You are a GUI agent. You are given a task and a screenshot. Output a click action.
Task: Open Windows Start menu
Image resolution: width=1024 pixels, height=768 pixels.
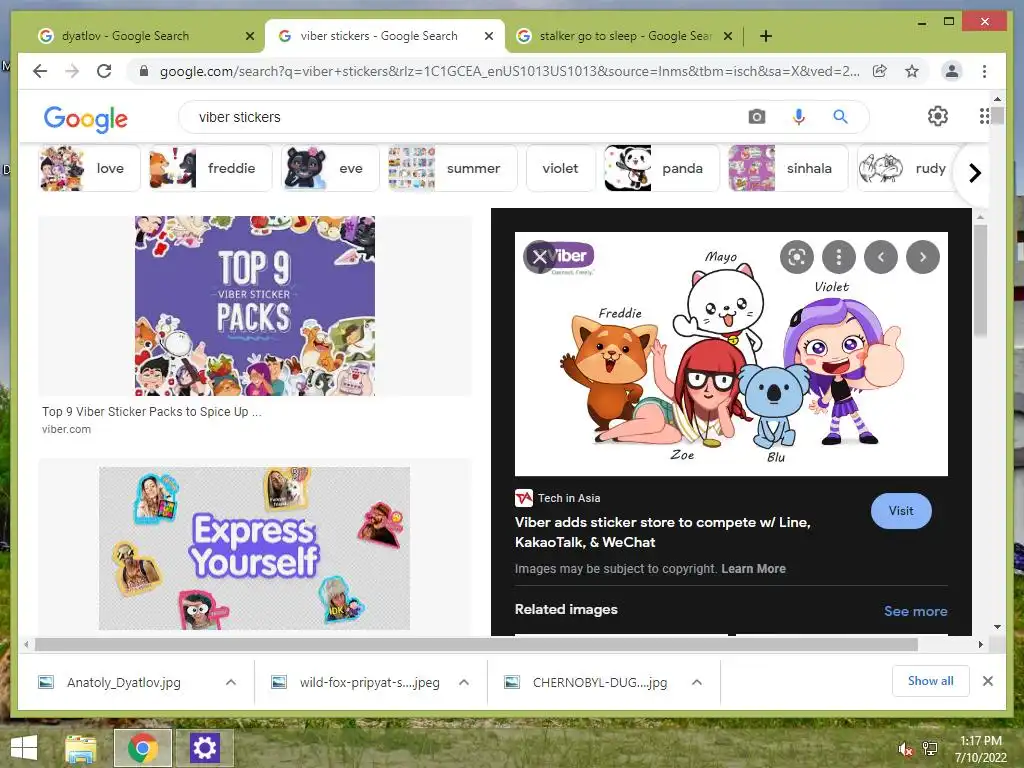tap(24, 748)
